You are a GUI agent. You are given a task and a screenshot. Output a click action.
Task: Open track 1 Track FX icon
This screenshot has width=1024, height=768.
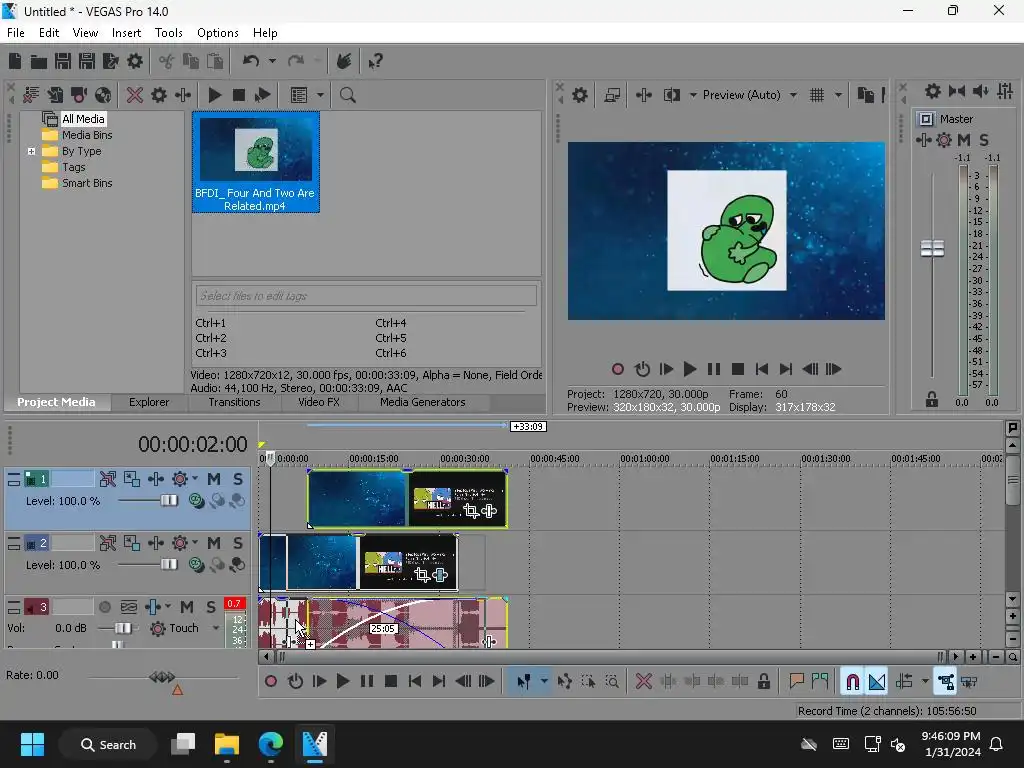coord(180,479)
